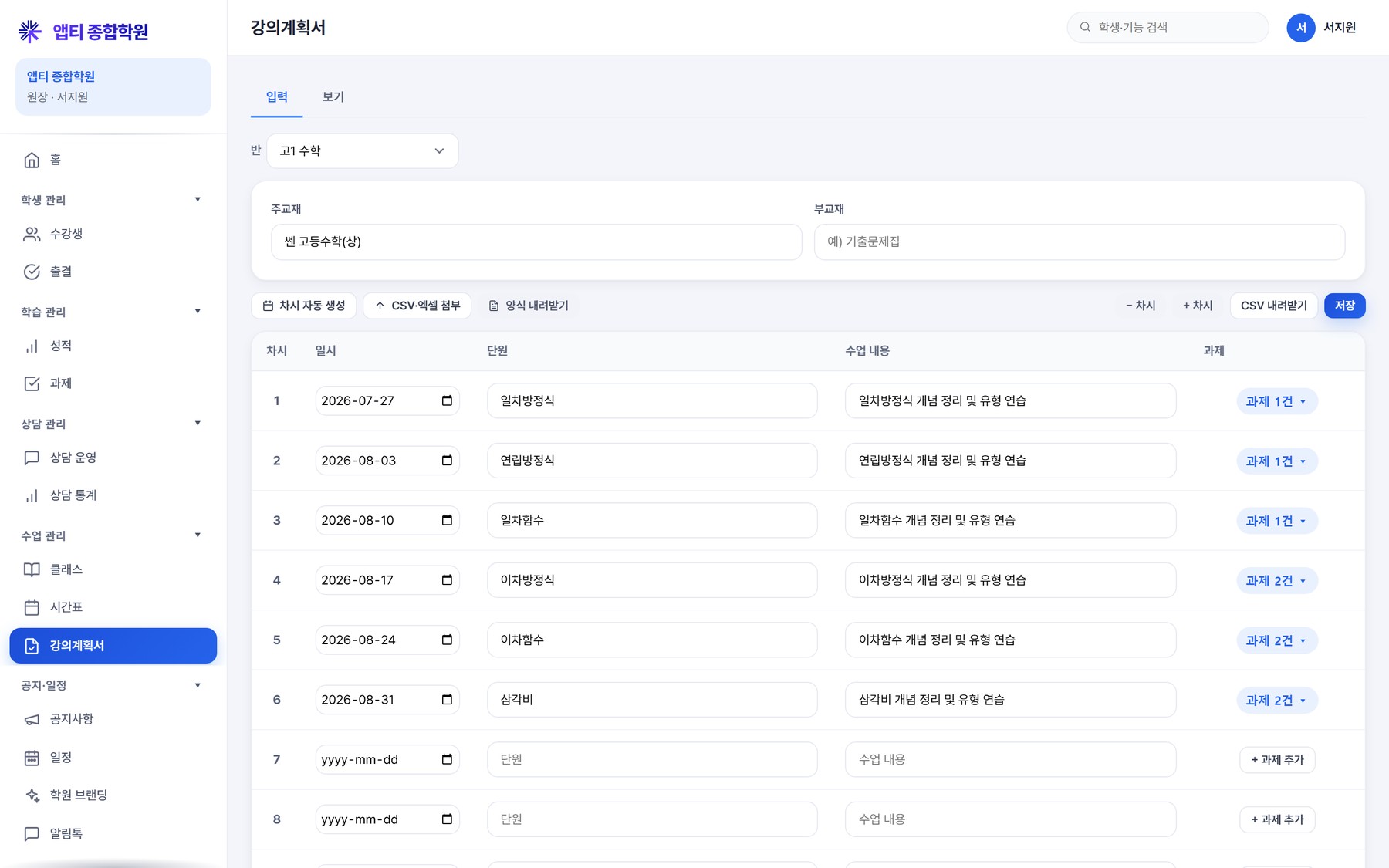Expand 과제 1건 for 일차방정식 row

tap(1276, 401)
